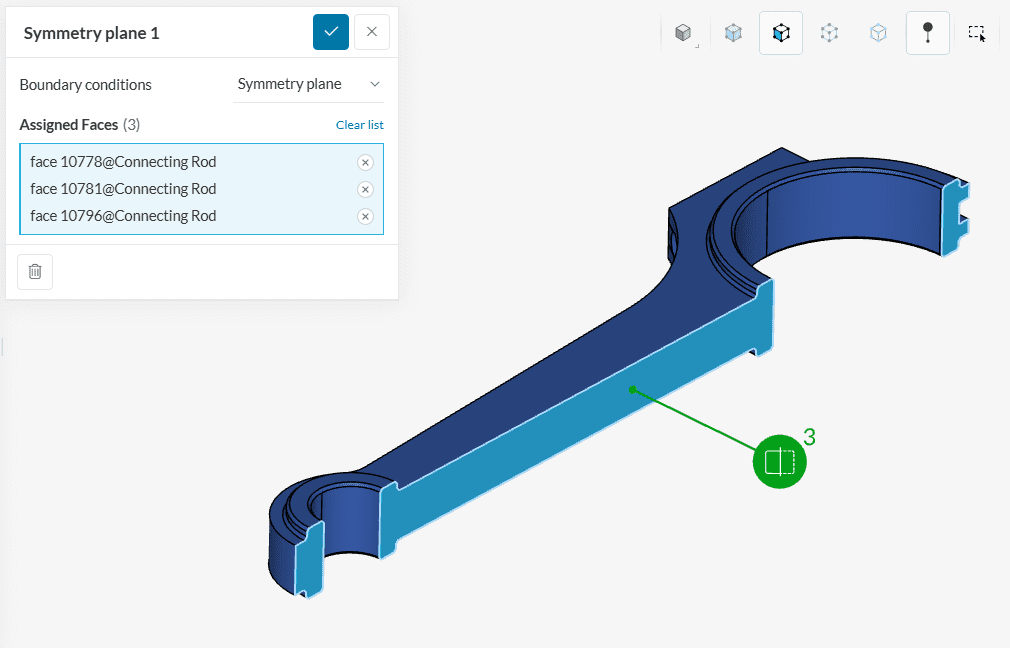Image resolution: width=1010 pixels, height=648 pixels.
Task: Click the green symmetry plane marker
Action: 779,462
